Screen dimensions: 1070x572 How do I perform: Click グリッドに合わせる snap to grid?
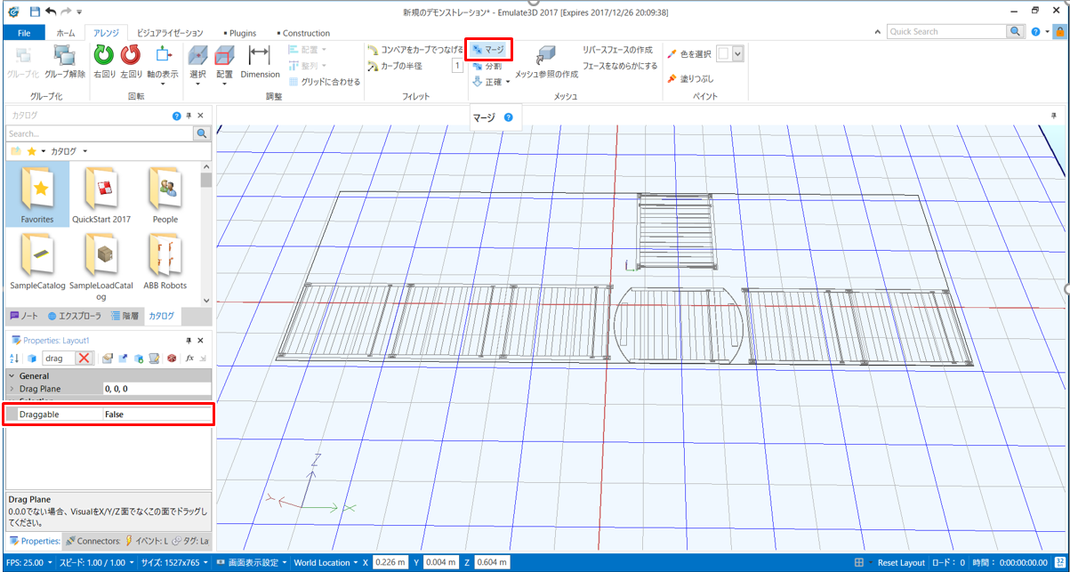tap(324, 81)
